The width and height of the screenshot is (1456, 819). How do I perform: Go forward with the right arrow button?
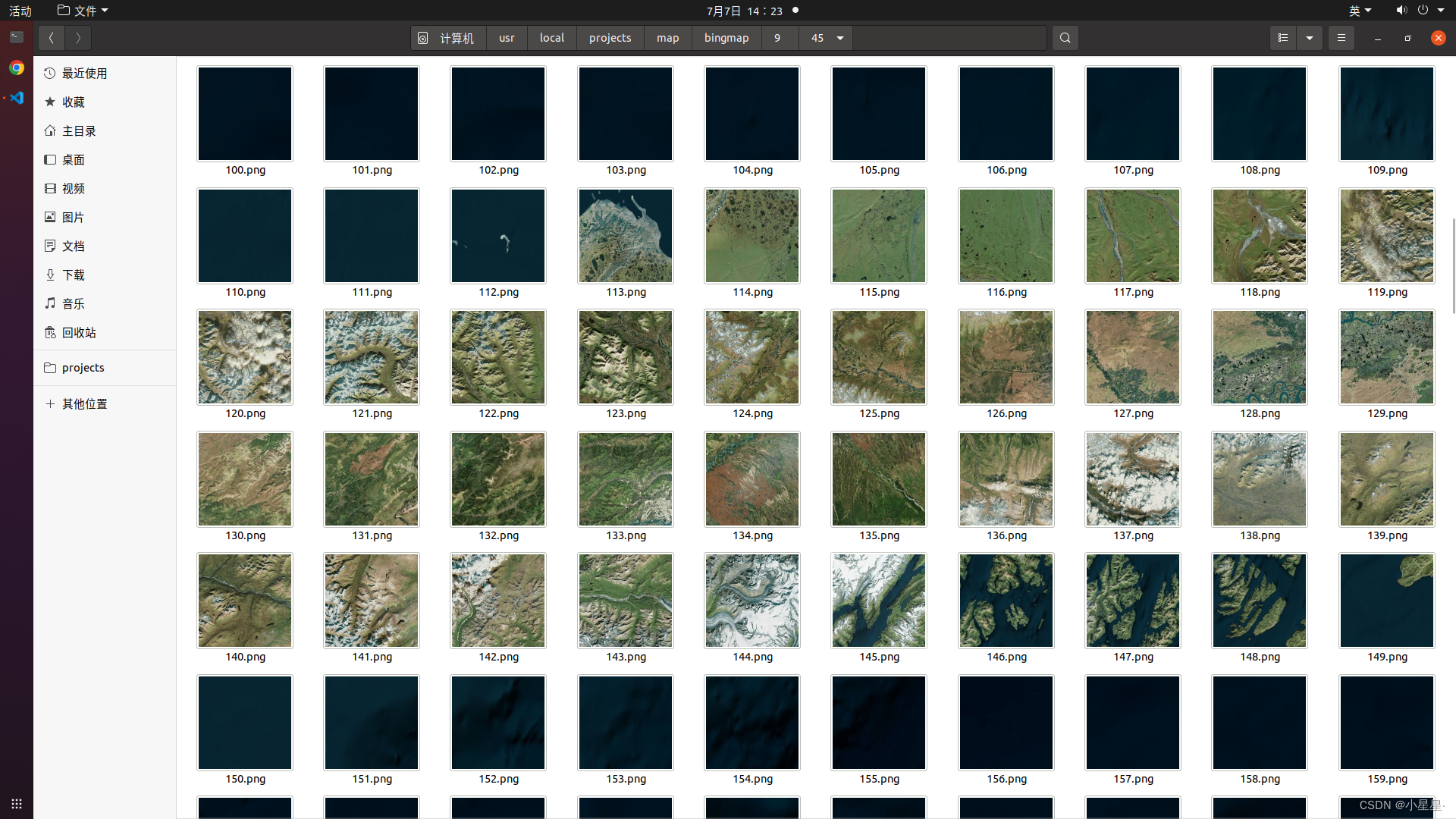coord(78,38)
